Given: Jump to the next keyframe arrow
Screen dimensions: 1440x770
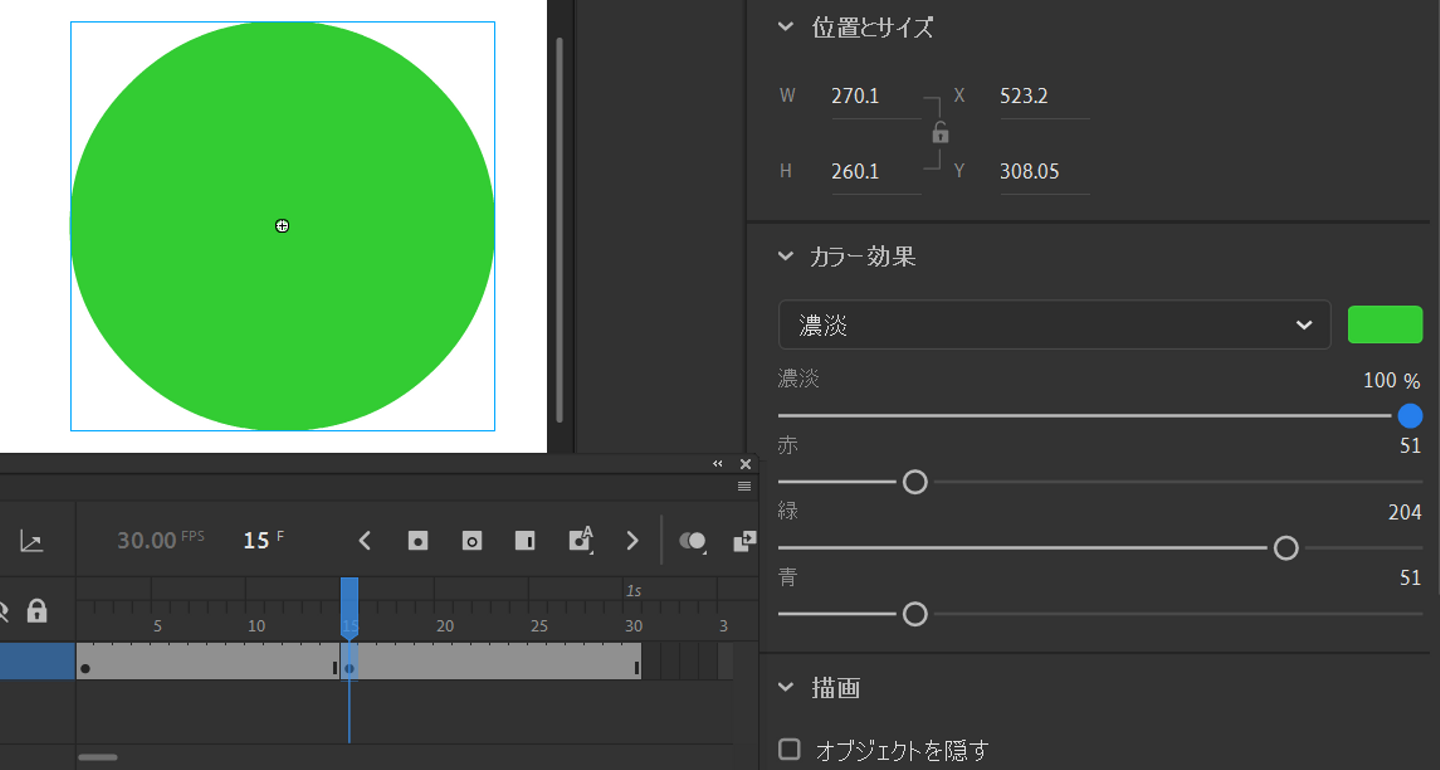Looking at the screenshot, I should pos(632,541).
